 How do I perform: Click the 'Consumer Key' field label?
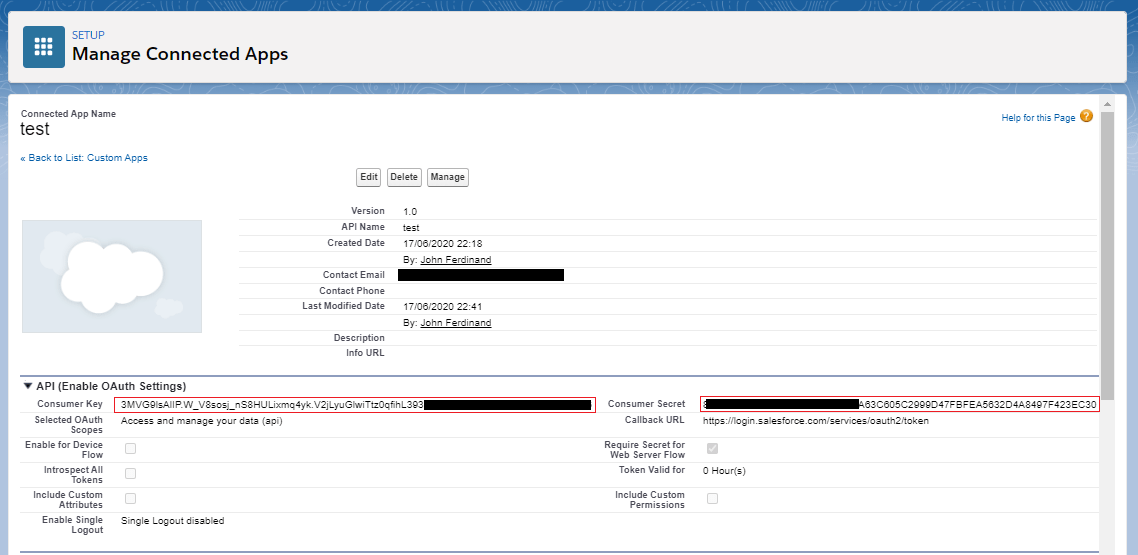(70, 404)
